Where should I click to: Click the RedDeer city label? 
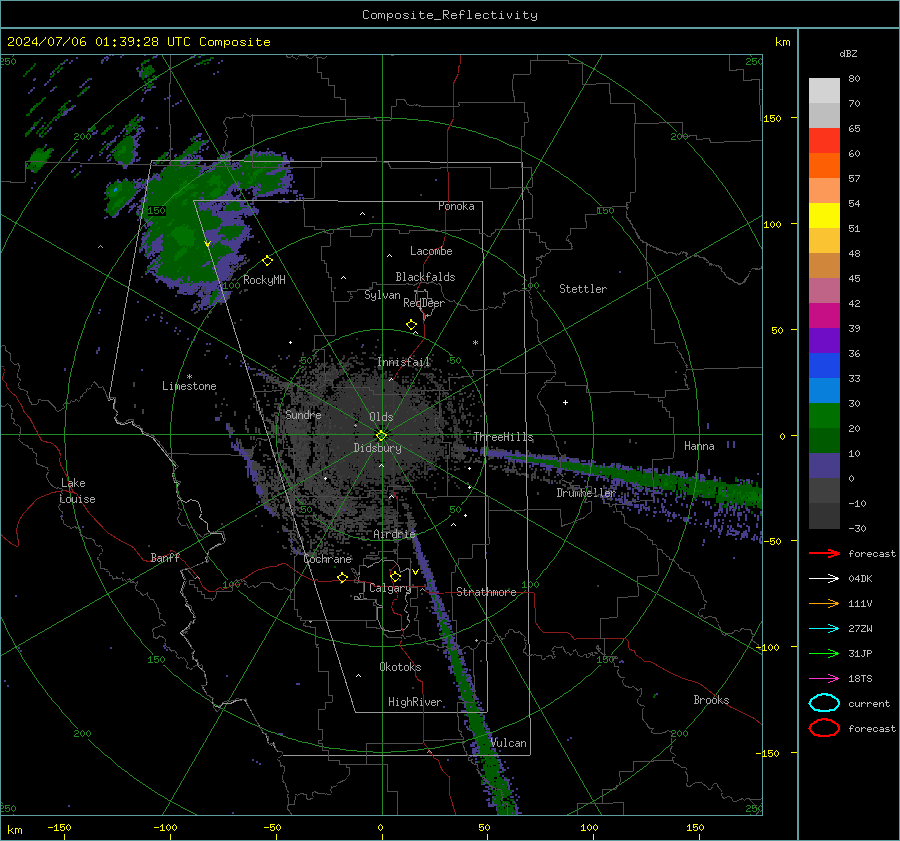click(424, 303)
